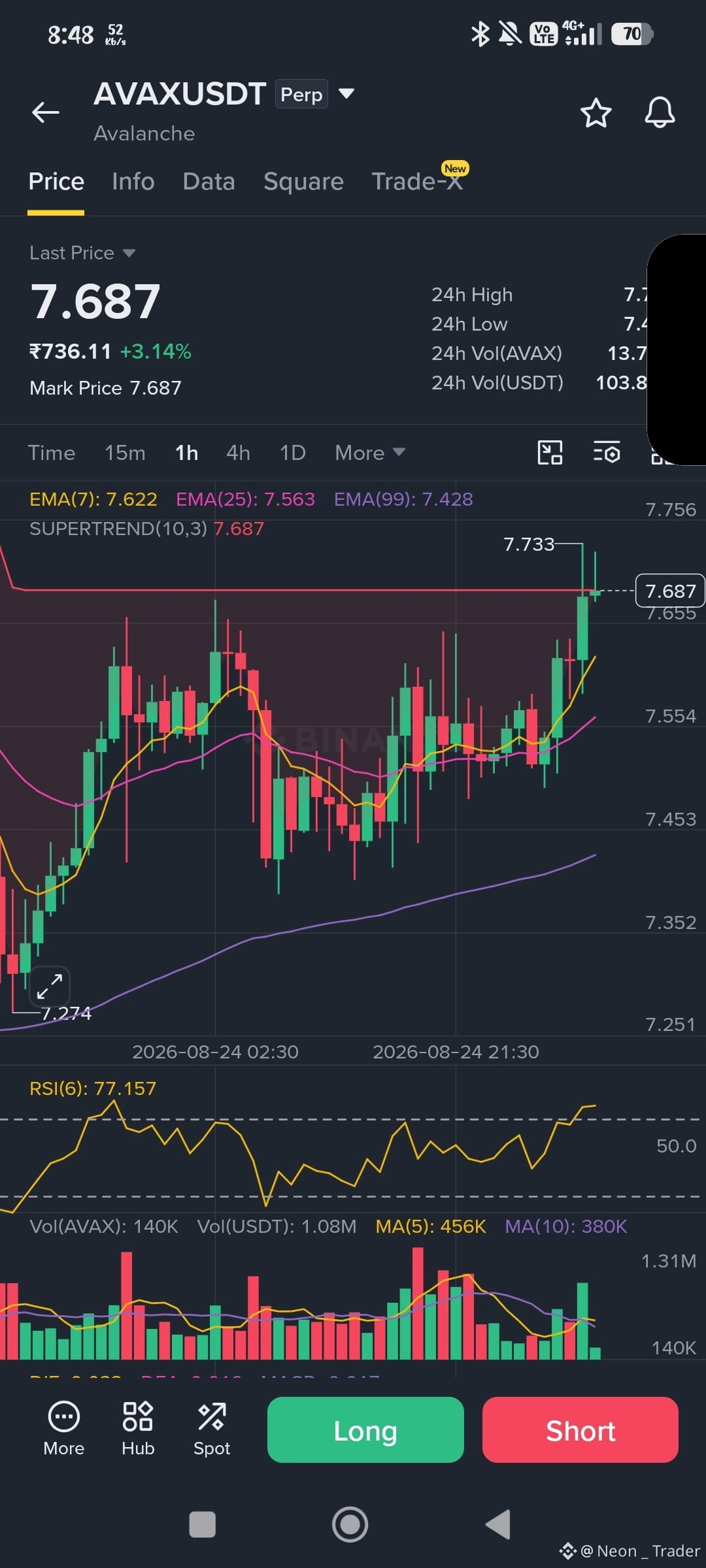Tap the muted notifications status icon

510,34
